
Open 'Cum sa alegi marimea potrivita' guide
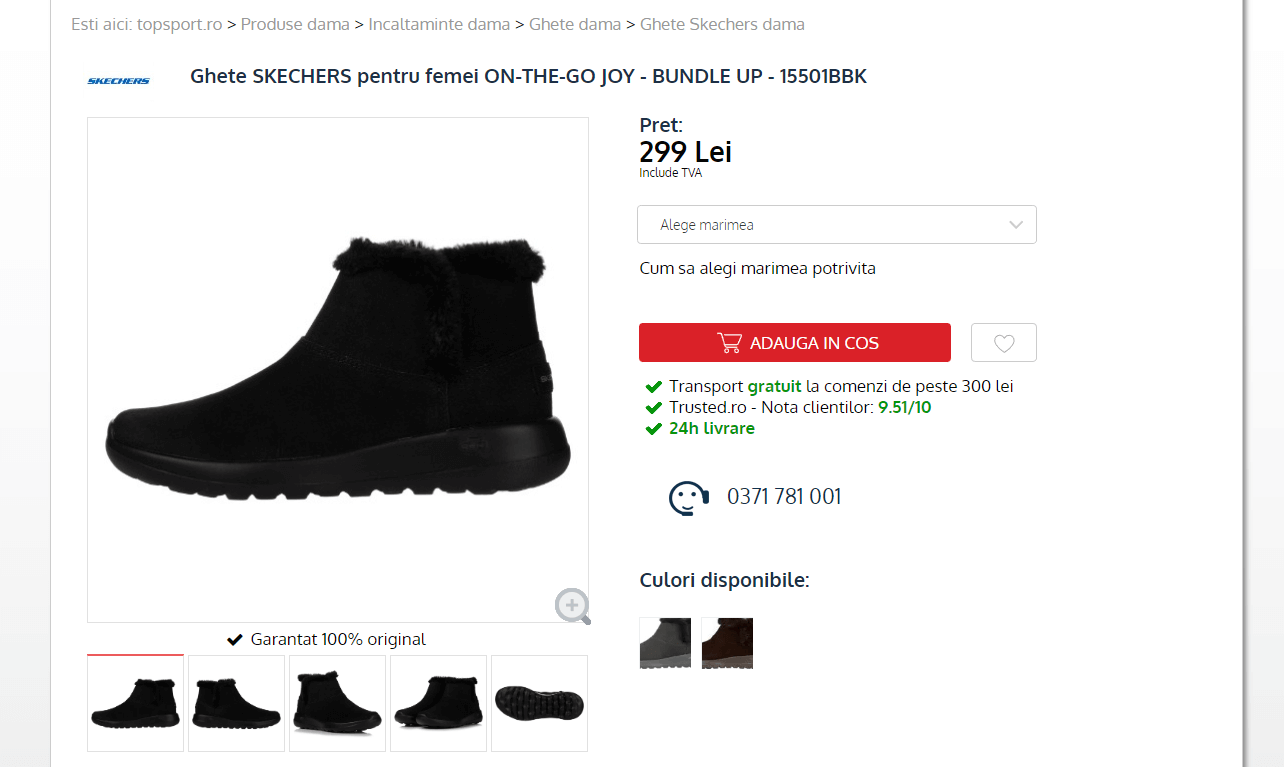pos(757,268)
